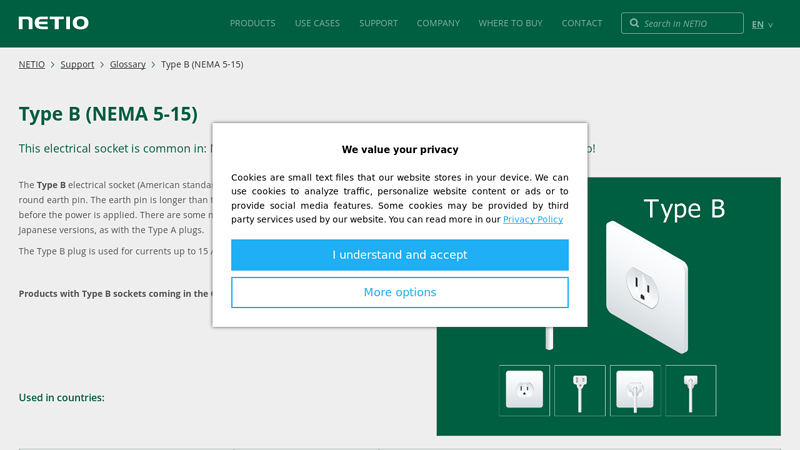Viewport: 800px width, 450px height.
Task: Click the large Type B socket illustration
Action: pyautogui.click(x=647, y=285)
